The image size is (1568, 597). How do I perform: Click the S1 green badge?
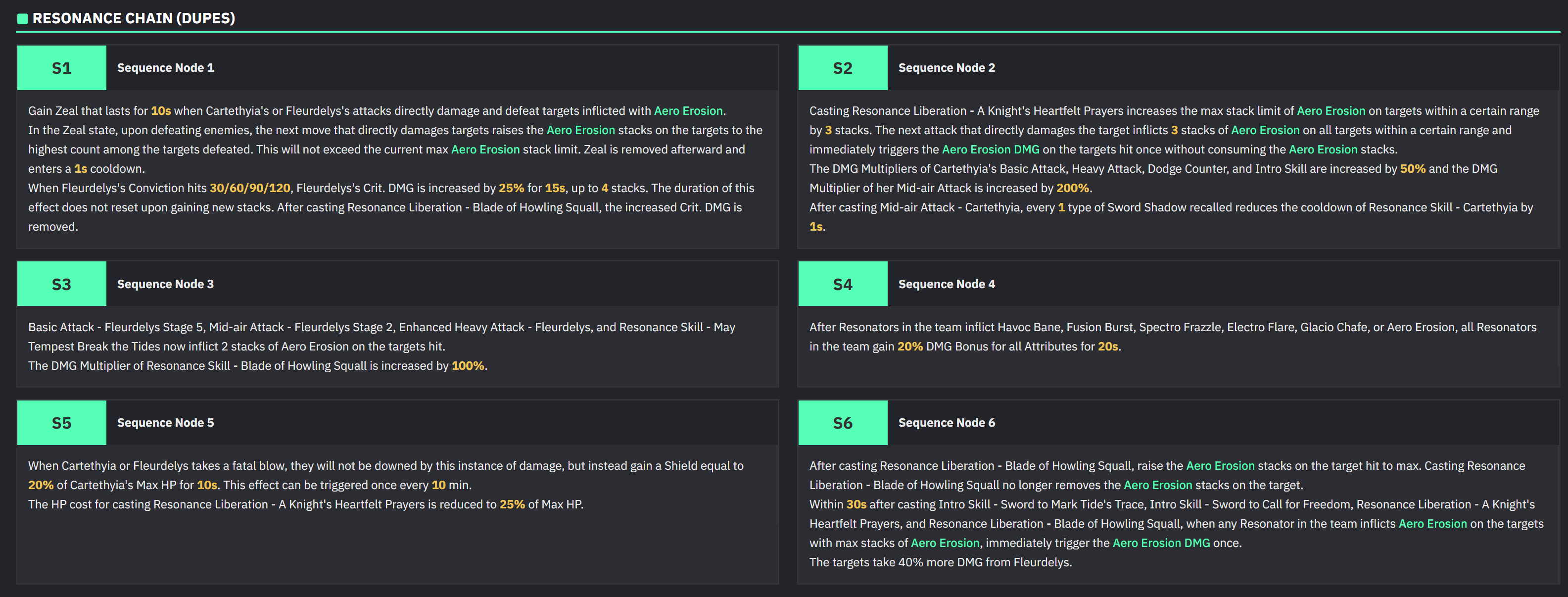[61, 68]
